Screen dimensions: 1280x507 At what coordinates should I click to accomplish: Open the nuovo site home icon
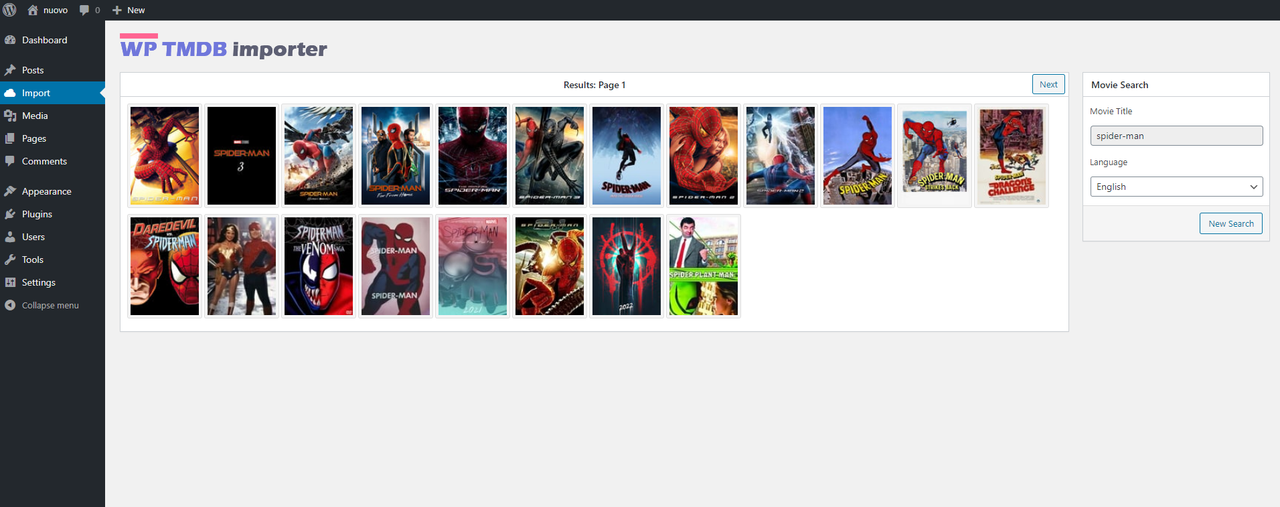[x=33, y=10]
